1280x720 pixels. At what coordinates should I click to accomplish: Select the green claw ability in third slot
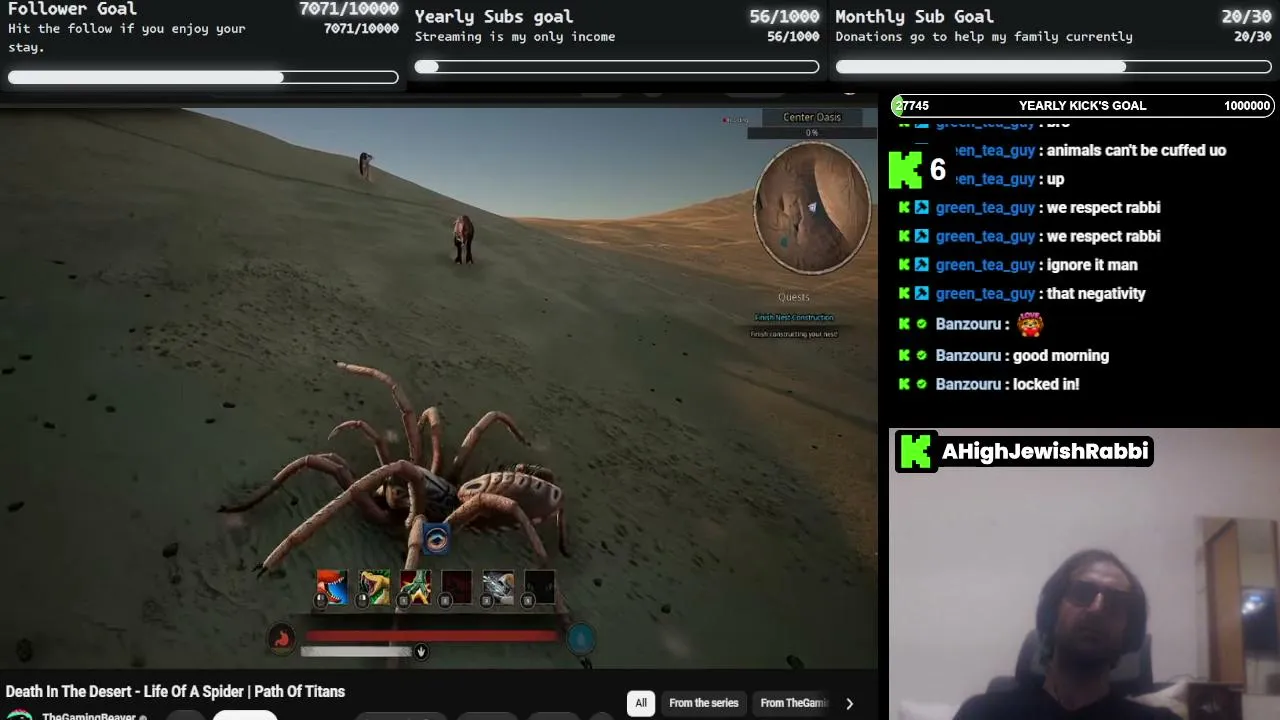tap(415, 588)
